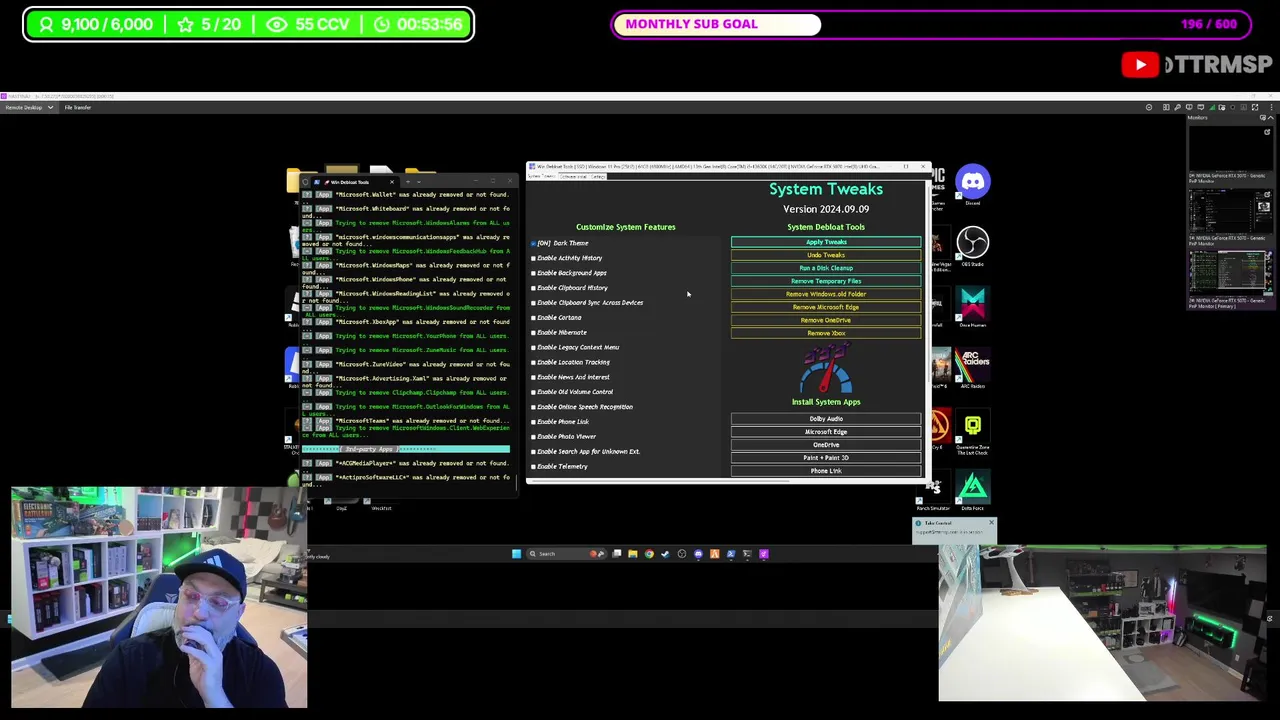Open the Delta Force desktop shortcut
The height and width of the screenshot is (720, 1280).
tap(973, 490)
